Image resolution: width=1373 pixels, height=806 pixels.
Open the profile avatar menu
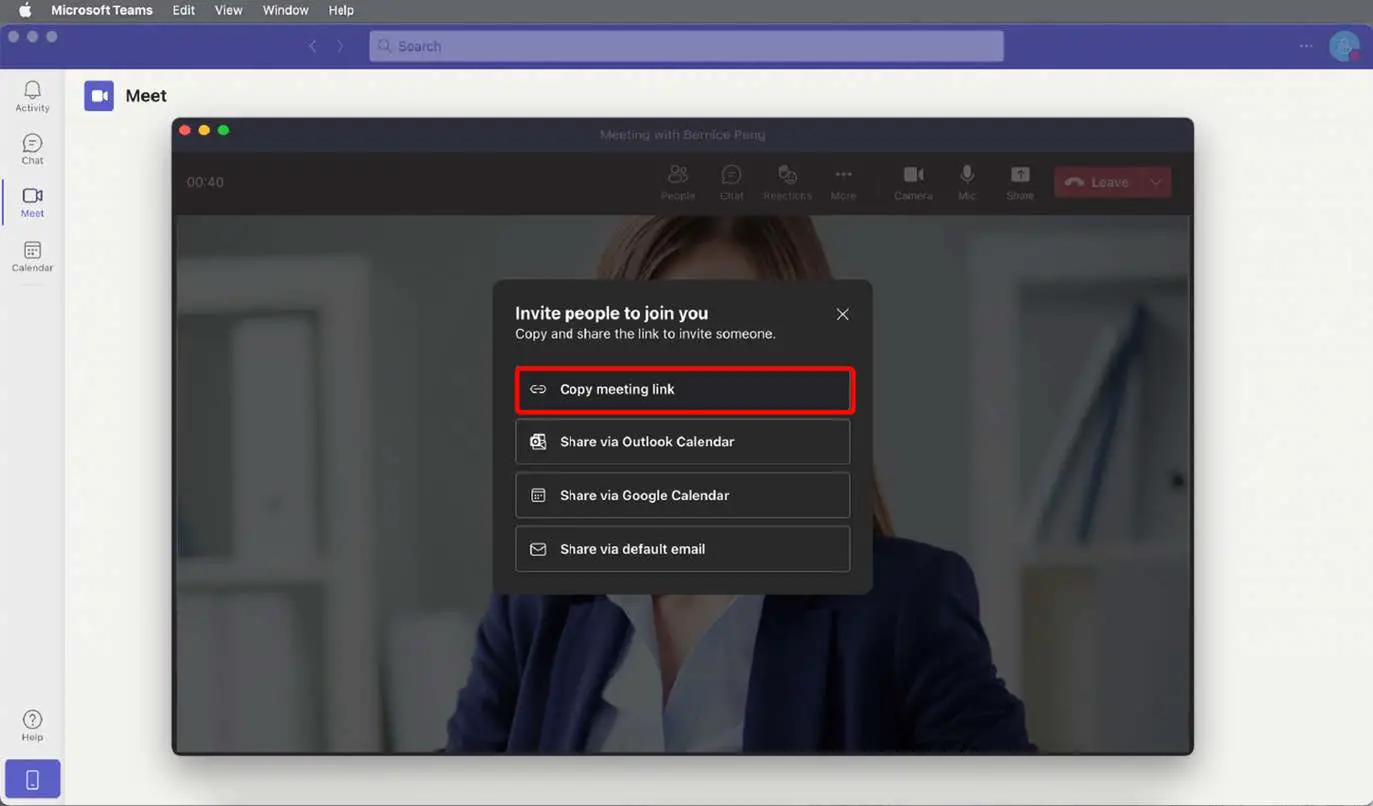click(1344, 46)
